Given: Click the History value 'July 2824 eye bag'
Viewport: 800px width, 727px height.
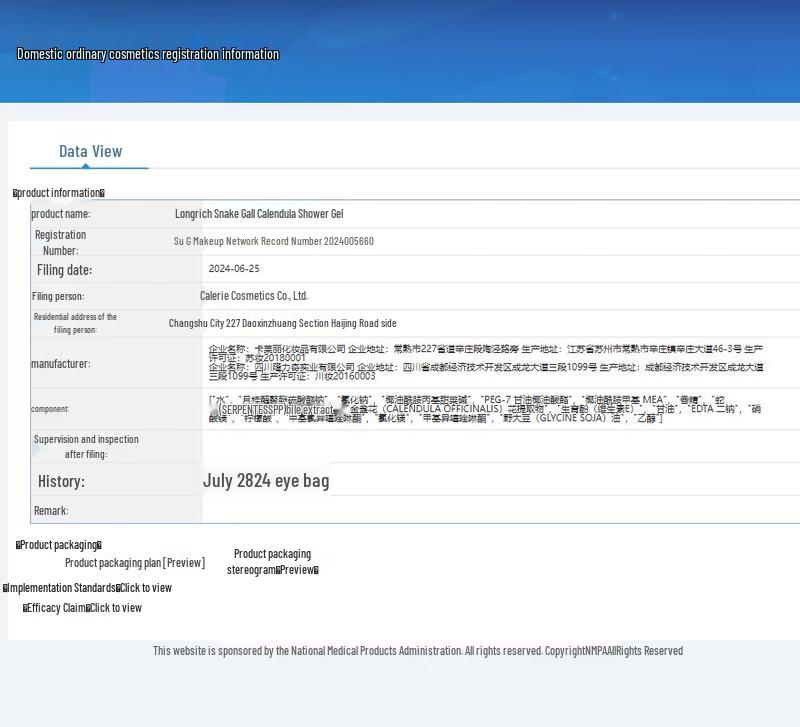Looking at the screenshot, I should [x=266, y=481].
